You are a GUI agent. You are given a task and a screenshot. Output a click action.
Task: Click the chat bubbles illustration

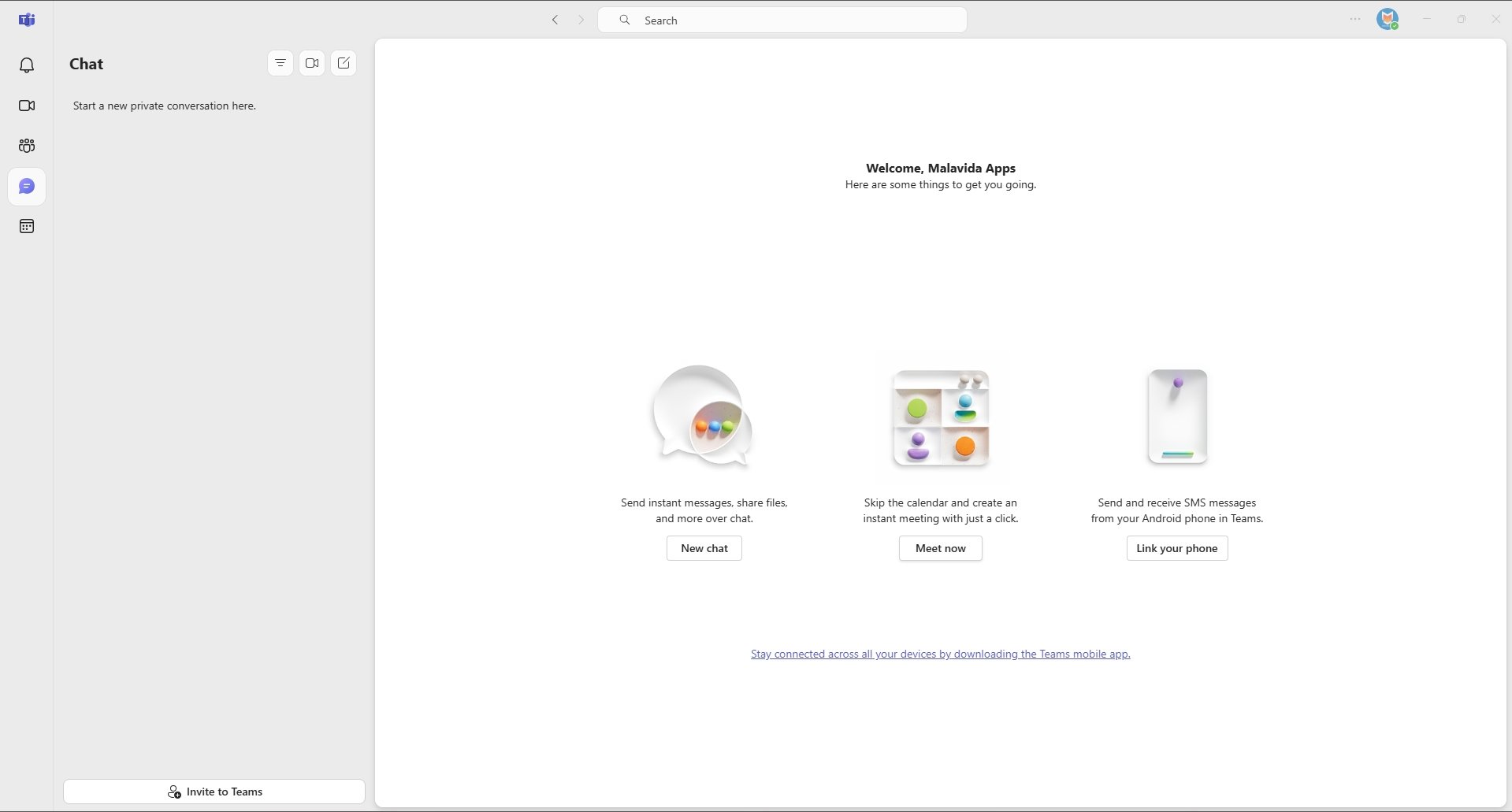point(702,416)
